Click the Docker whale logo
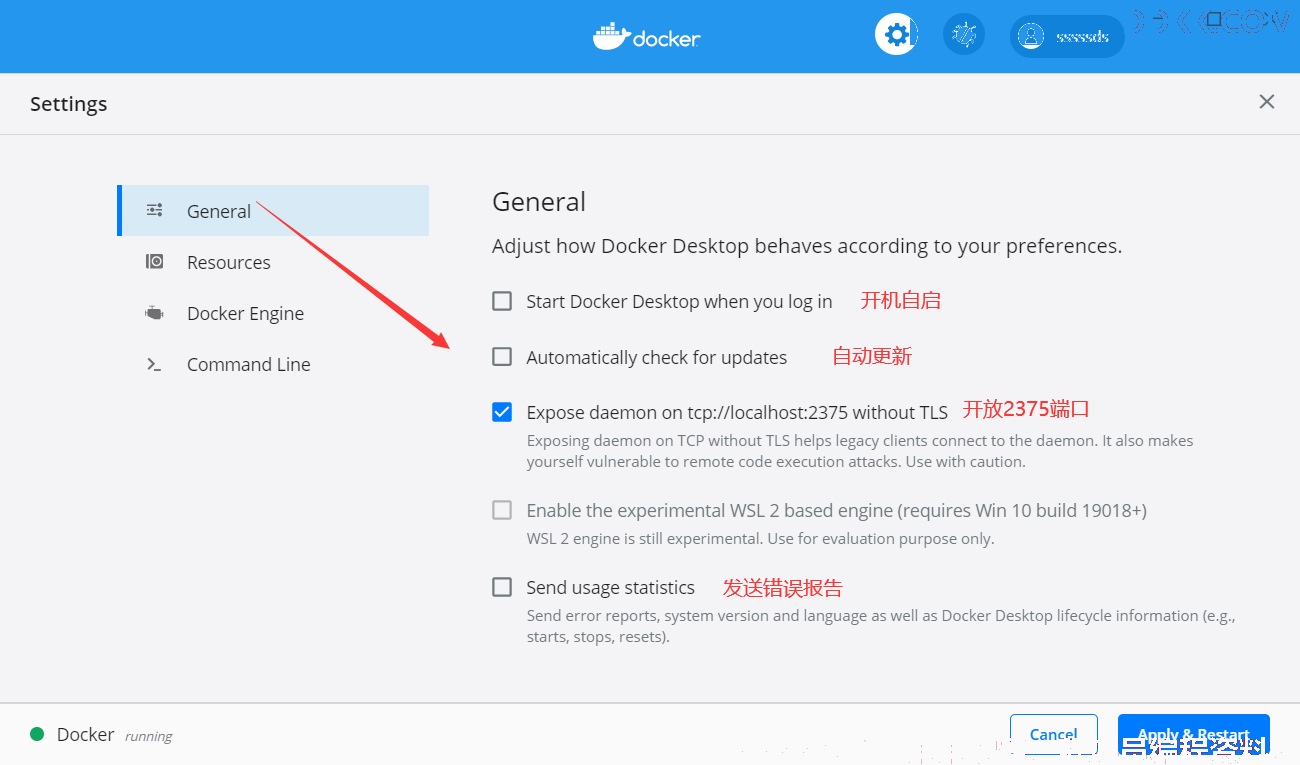Screen dimensions: 1300x765 611,37
